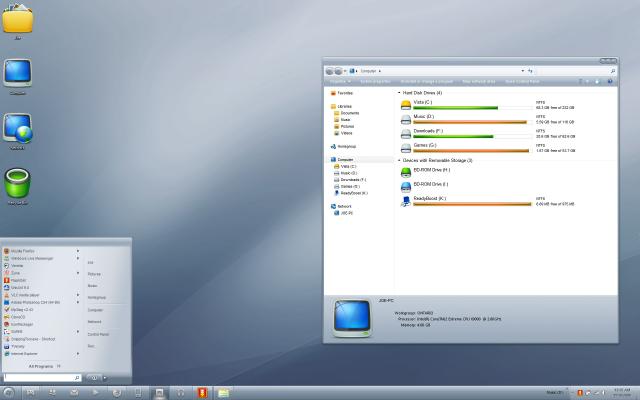Open the headphones taskbar icon
This screenshot has height=400, width=640.
[x=180, y=393]
